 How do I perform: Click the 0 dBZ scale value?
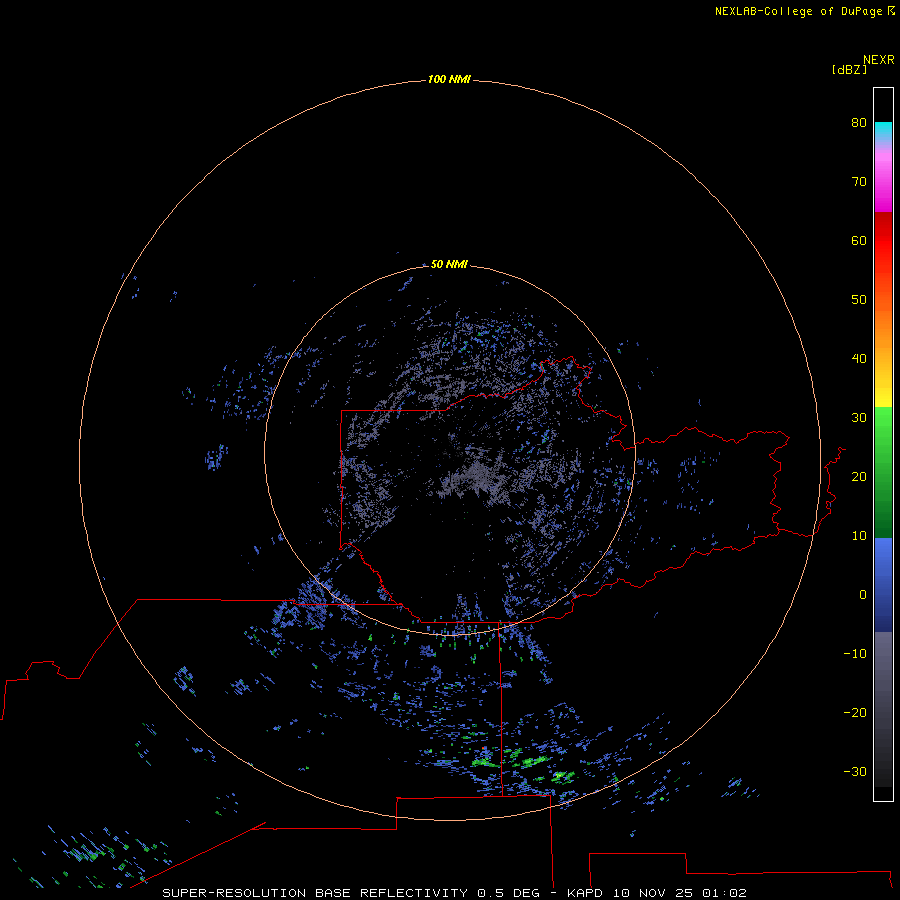coord(863,595)
